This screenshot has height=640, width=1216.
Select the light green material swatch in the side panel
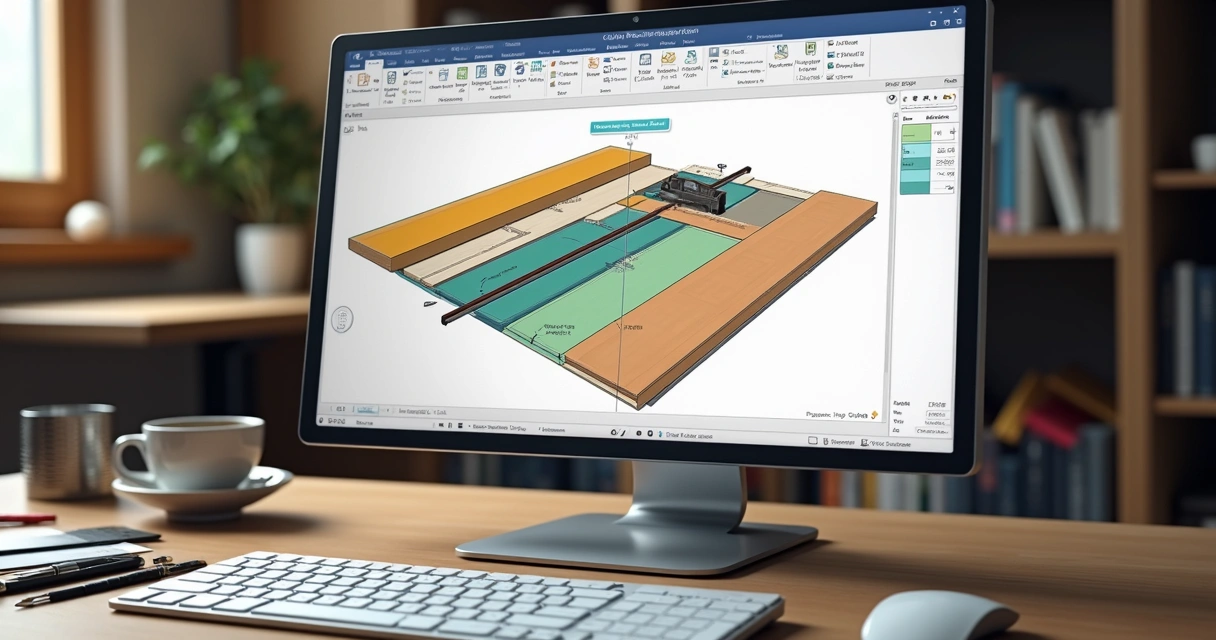pos(916,133)
